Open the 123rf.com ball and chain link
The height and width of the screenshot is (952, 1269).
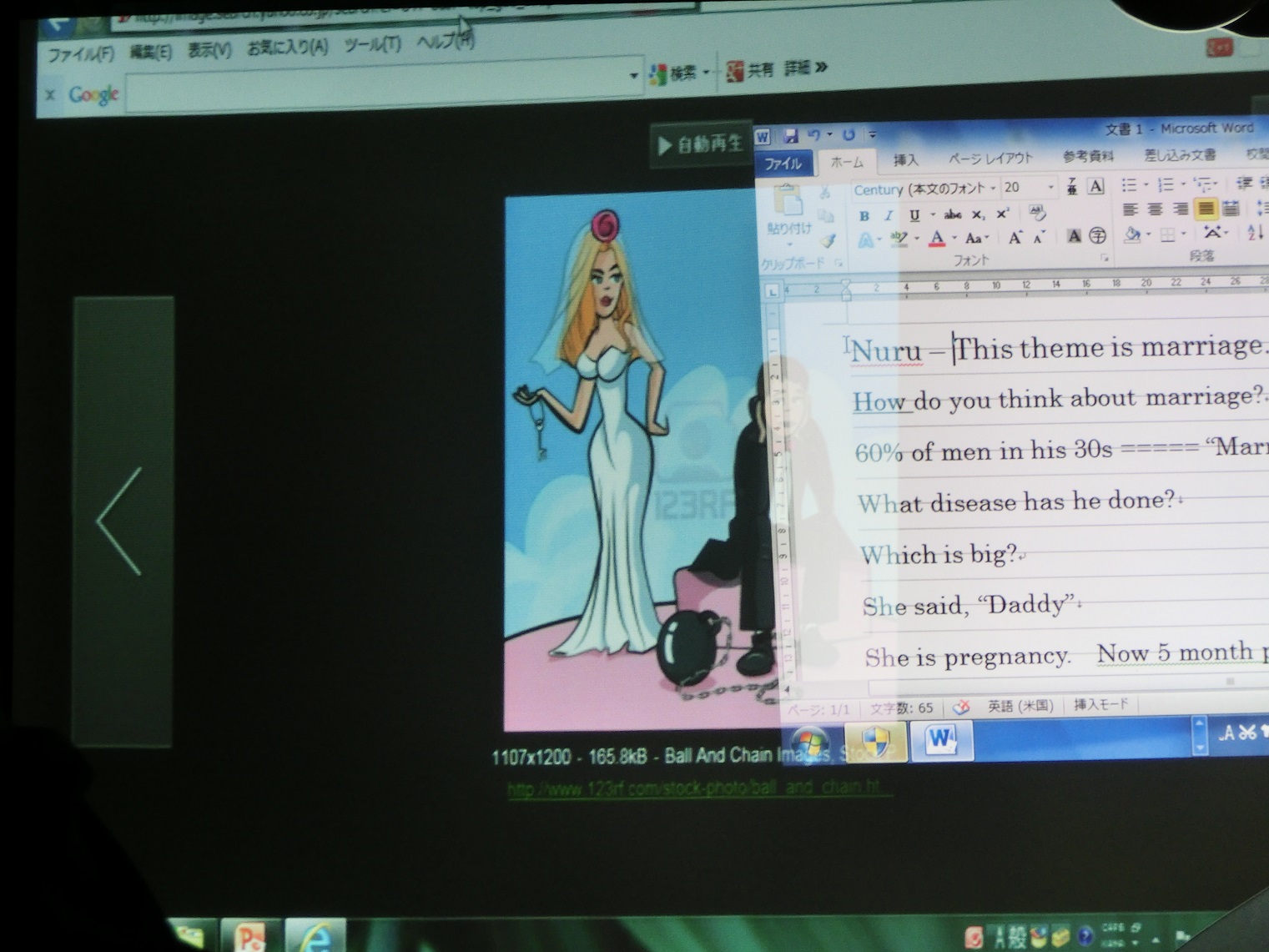(x=699, y=788)
